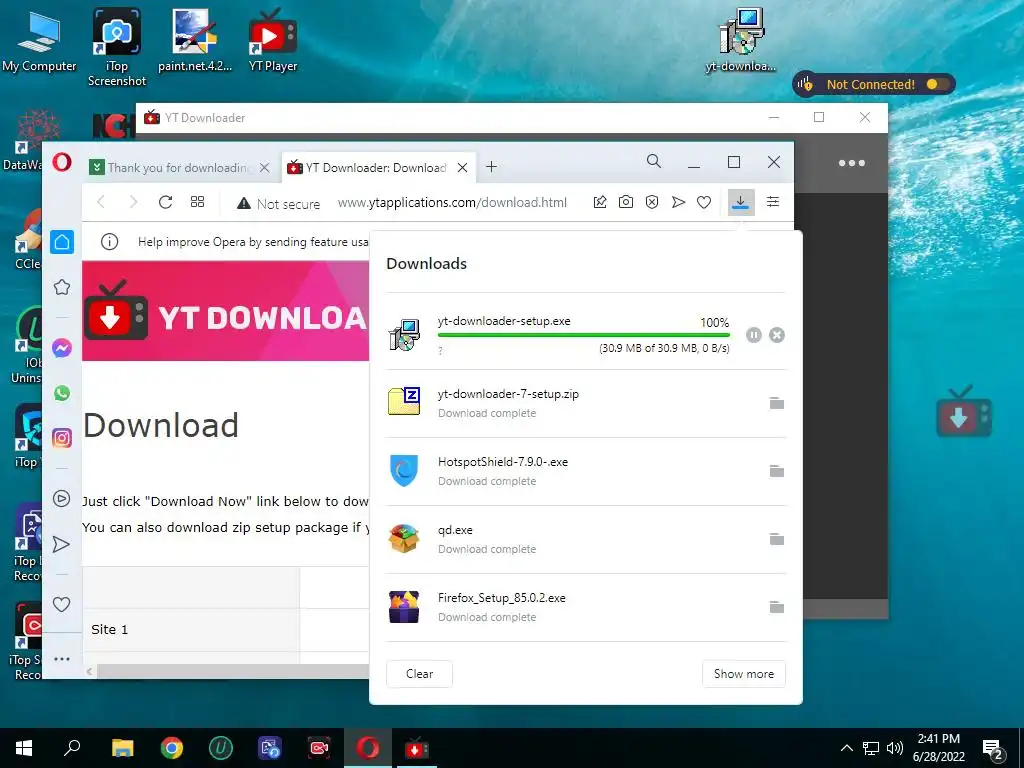The image size is (1024, 768).
Task: Open the Player icon in the sidebar
Action: coord(61,499)
